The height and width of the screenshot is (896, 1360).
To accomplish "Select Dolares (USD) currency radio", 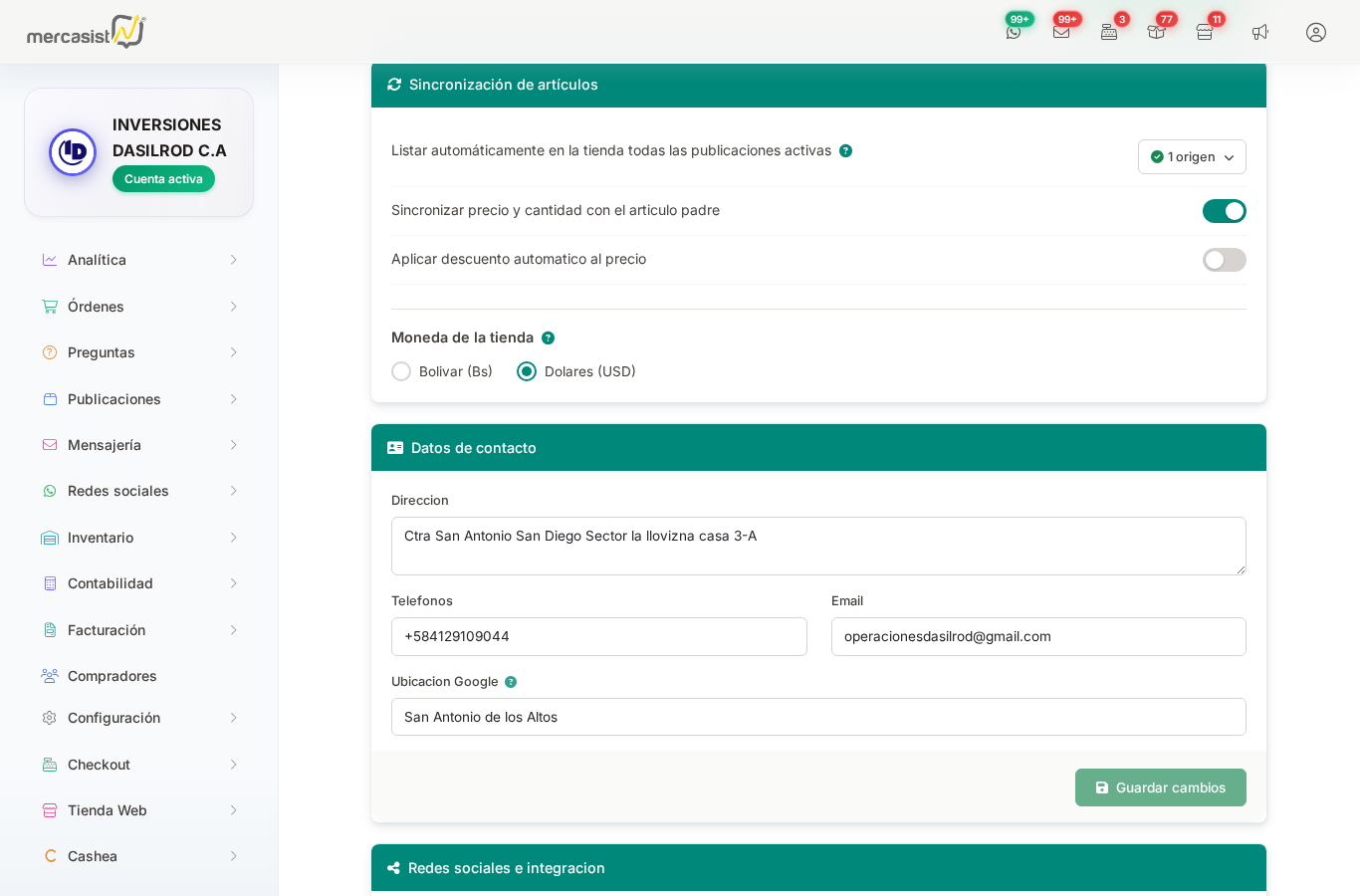I will coord(527,371).
